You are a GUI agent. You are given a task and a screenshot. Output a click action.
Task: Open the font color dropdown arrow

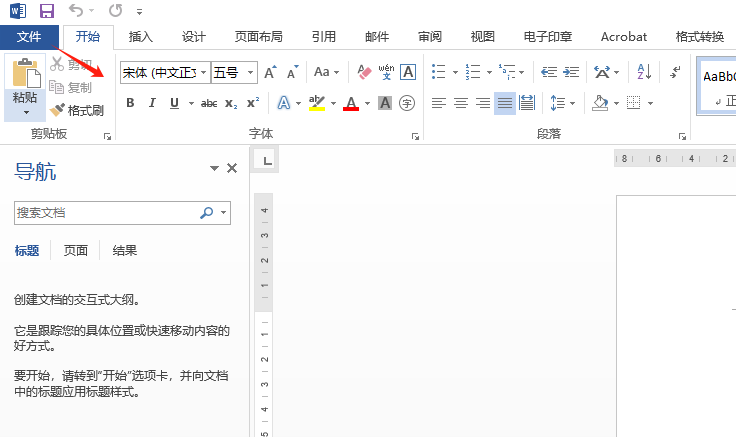click(x=367, y=103)
